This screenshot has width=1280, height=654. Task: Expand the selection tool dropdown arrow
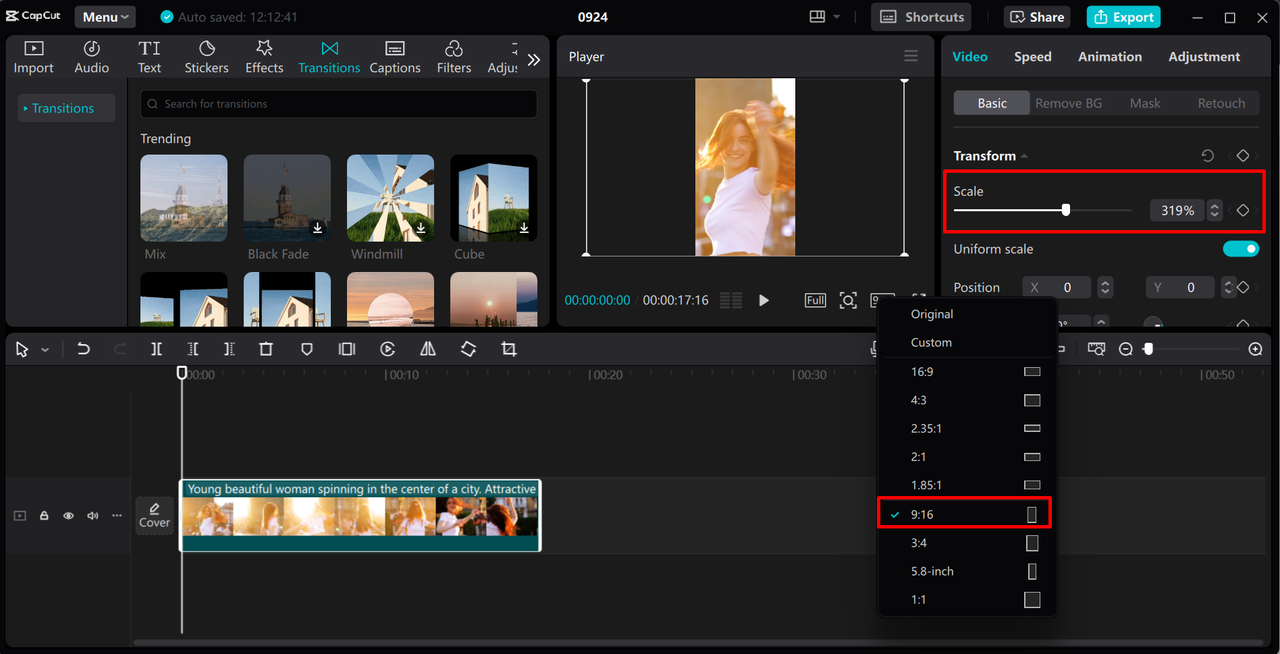(x=45, y=350)
